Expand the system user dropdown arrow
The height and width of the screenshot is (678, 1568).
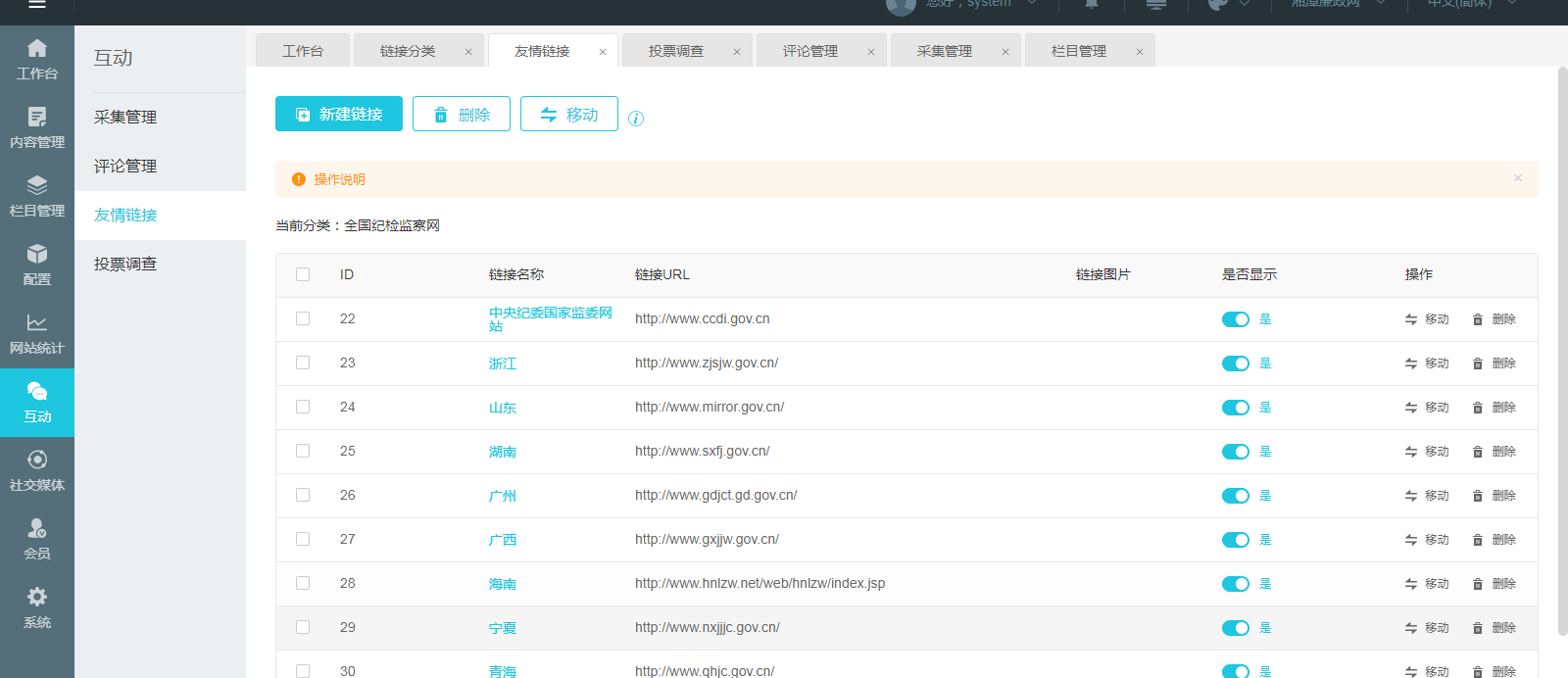click(x=1032, y=4)
